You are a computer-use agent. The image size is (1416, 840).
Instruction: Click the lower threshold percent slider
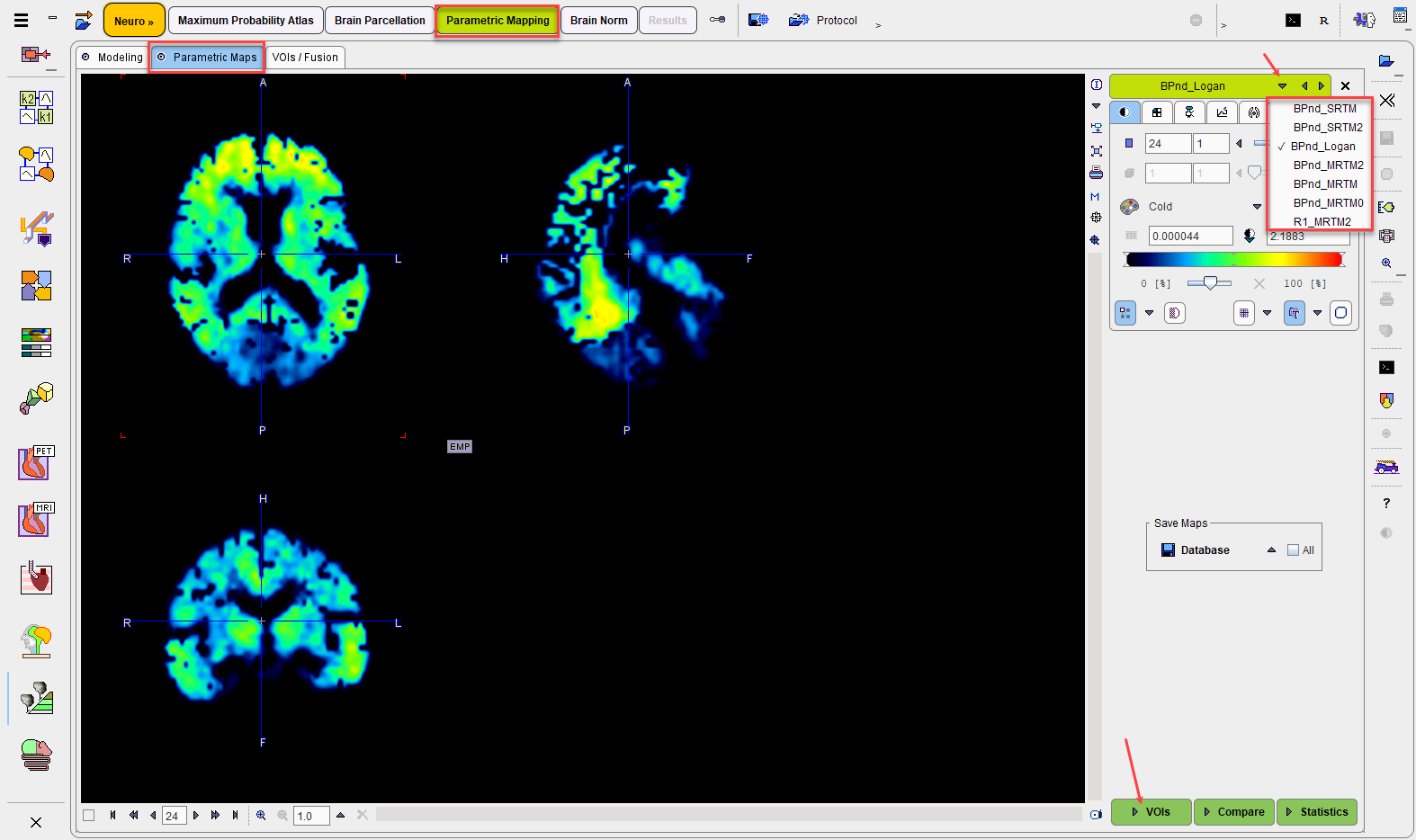pyautogui.click(x=1209, y=283)
